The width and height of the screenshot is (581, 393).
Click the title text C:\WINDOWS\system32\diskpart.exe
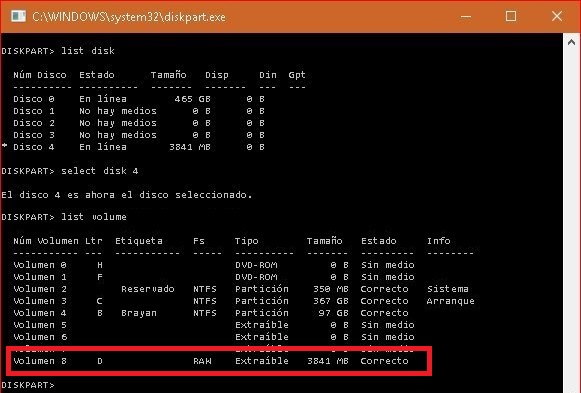(x=129, y=17)
